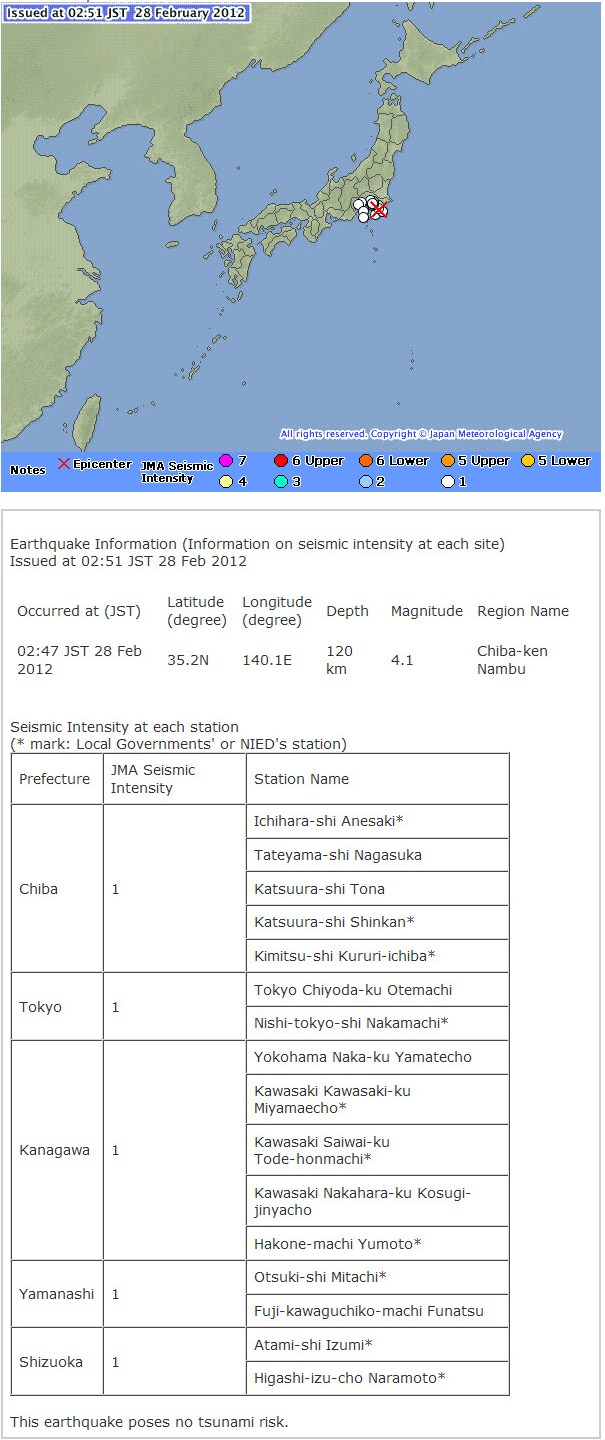This screenshot has width=605, height=1440.
Task: Click the 'JMA Seismic Intensity' legend label
Action: (178, 472)
